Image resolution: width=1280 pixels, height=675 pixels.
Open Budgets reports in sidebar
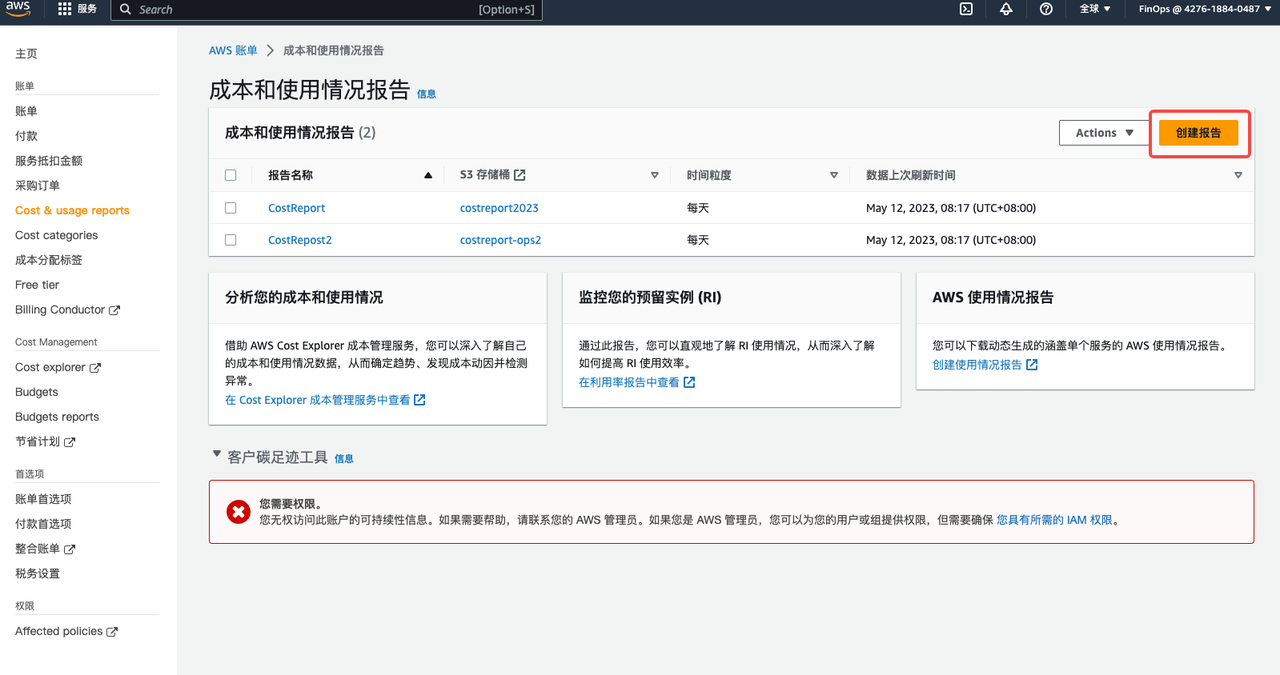coord(57,417)
